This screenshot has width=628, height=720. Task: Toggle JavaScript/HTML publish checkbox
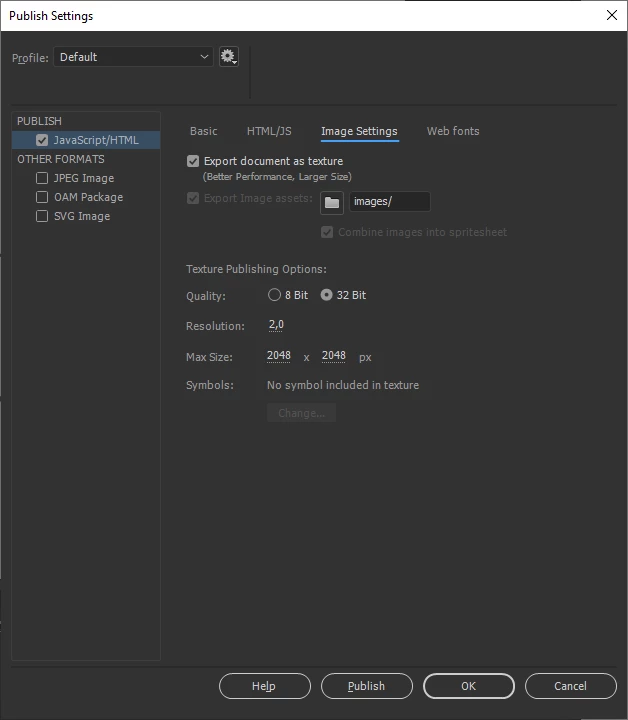click(42, 140)
